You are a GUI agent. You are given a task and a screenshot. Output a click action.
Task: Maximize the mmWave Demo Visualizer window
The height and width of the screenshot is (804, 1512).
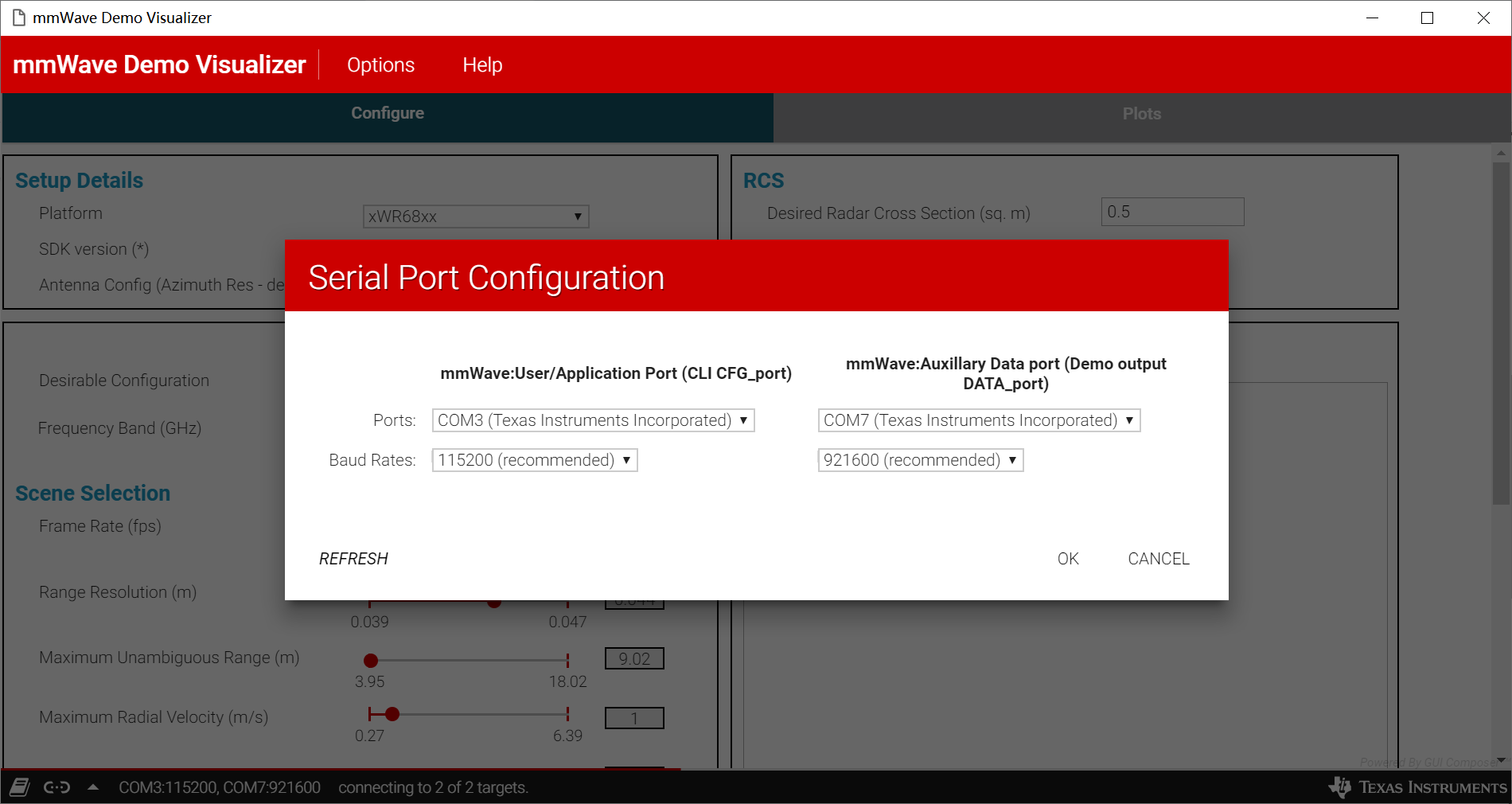click(x=1427, y=18)
